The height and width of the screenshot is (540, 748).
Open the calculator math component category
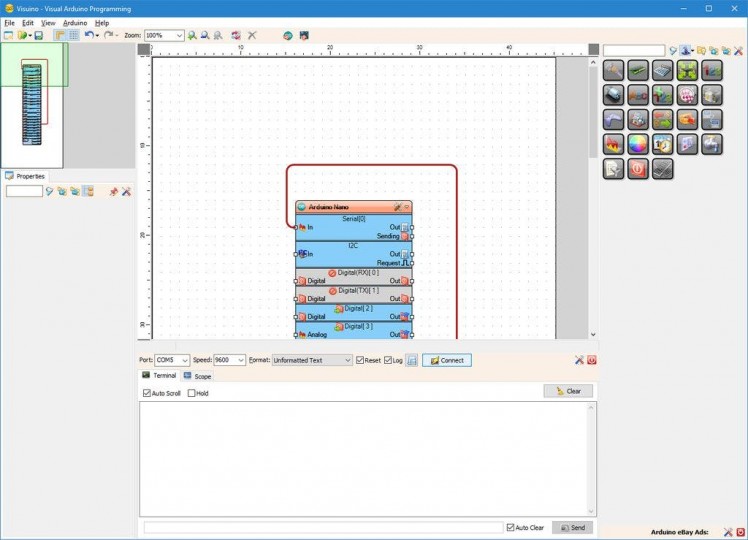[x=663, y=70]
